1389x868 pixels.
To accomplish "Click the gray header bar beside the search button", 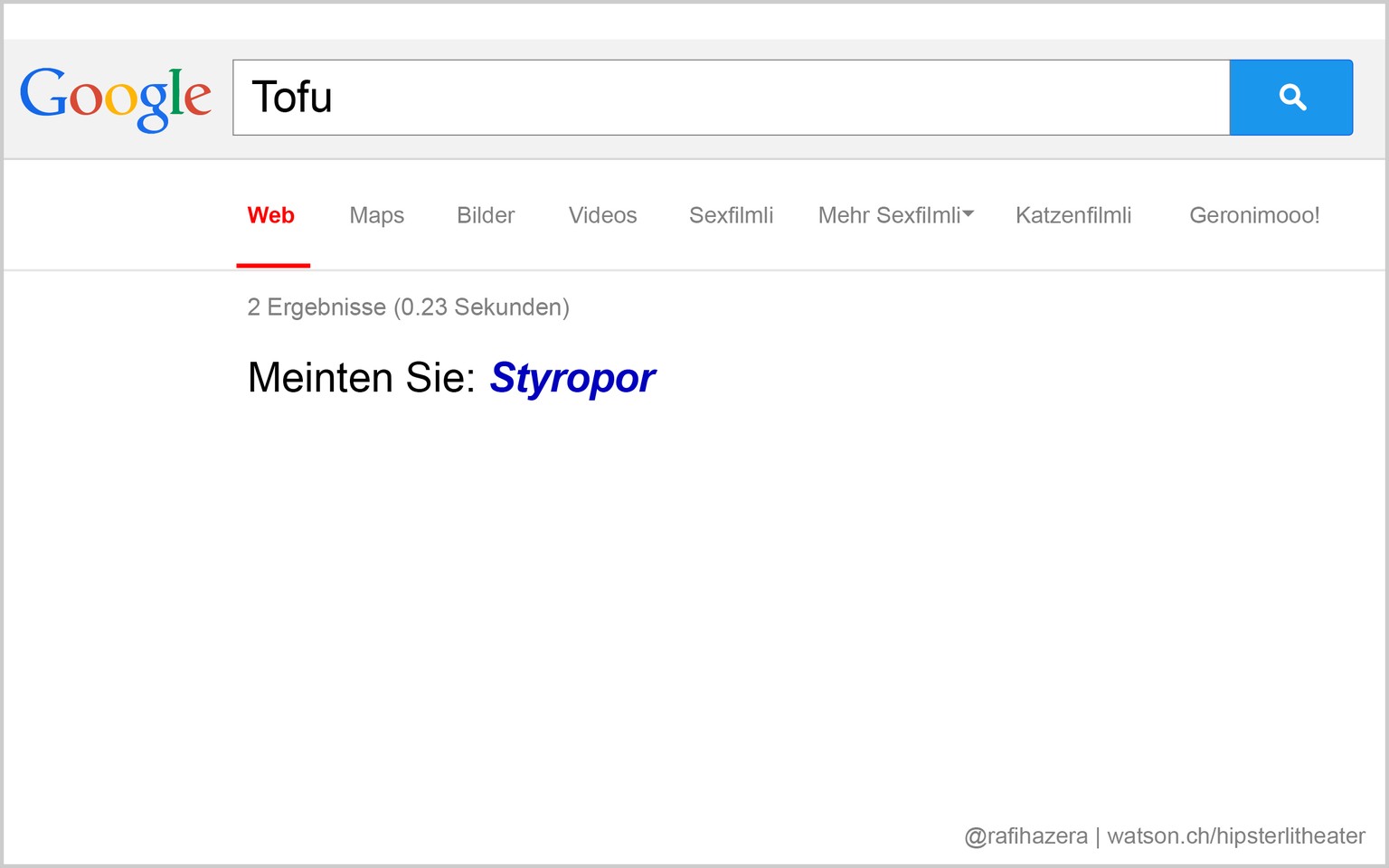I will (x=1369, y=98).
